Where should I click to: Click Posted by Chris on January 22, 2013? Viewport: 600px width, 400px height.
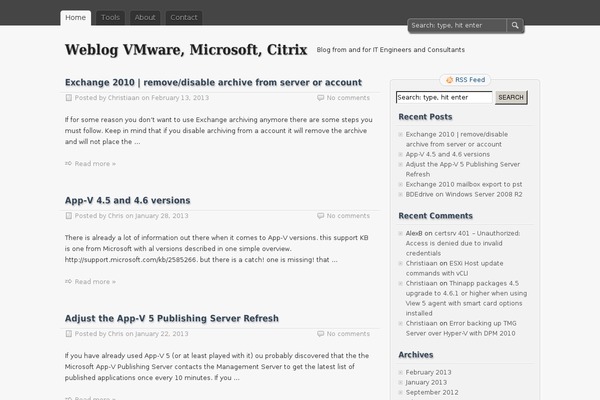131,333
